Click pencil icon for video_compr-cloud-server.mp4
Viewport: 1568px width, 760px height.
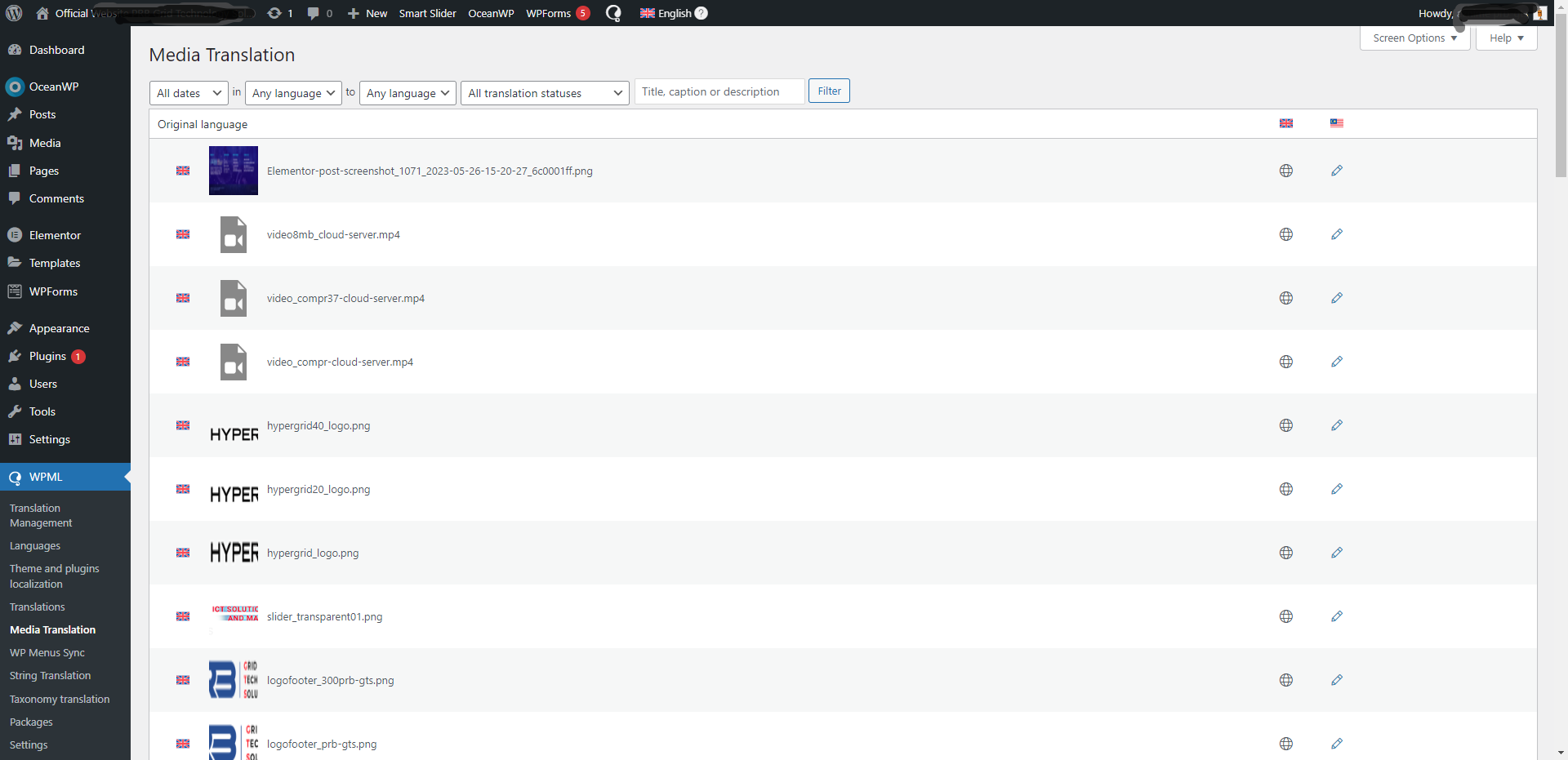coord(1337,362)
